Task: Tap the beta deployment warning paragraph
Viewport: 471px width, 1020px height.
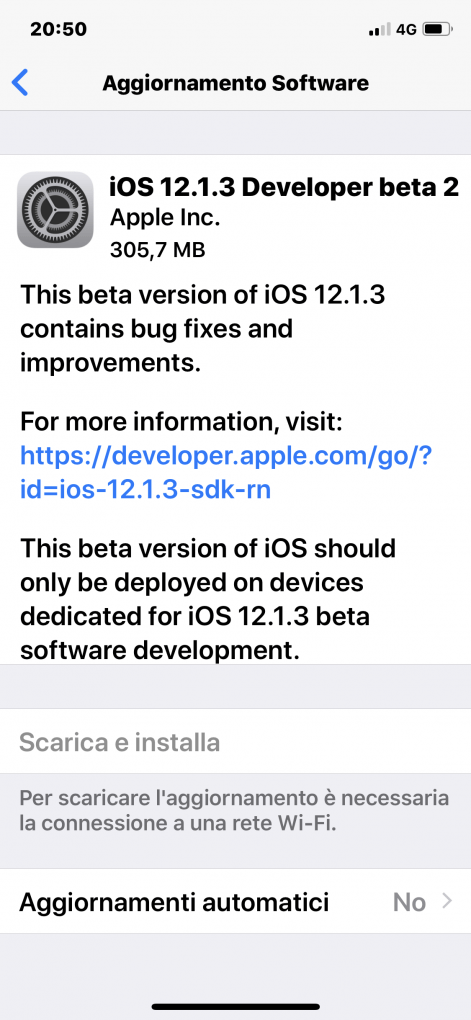Action: click(208, 599)
